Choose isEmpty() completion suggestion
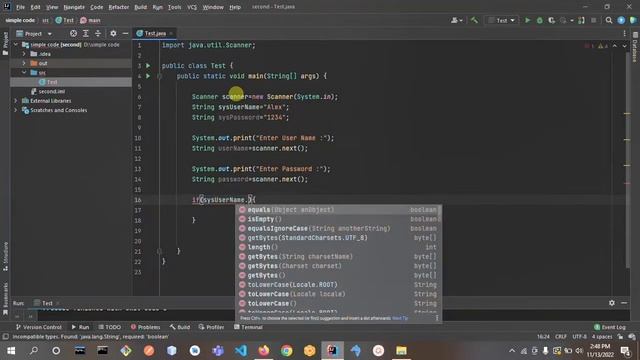The image size is (640, 360). click(x=338, y=219)
